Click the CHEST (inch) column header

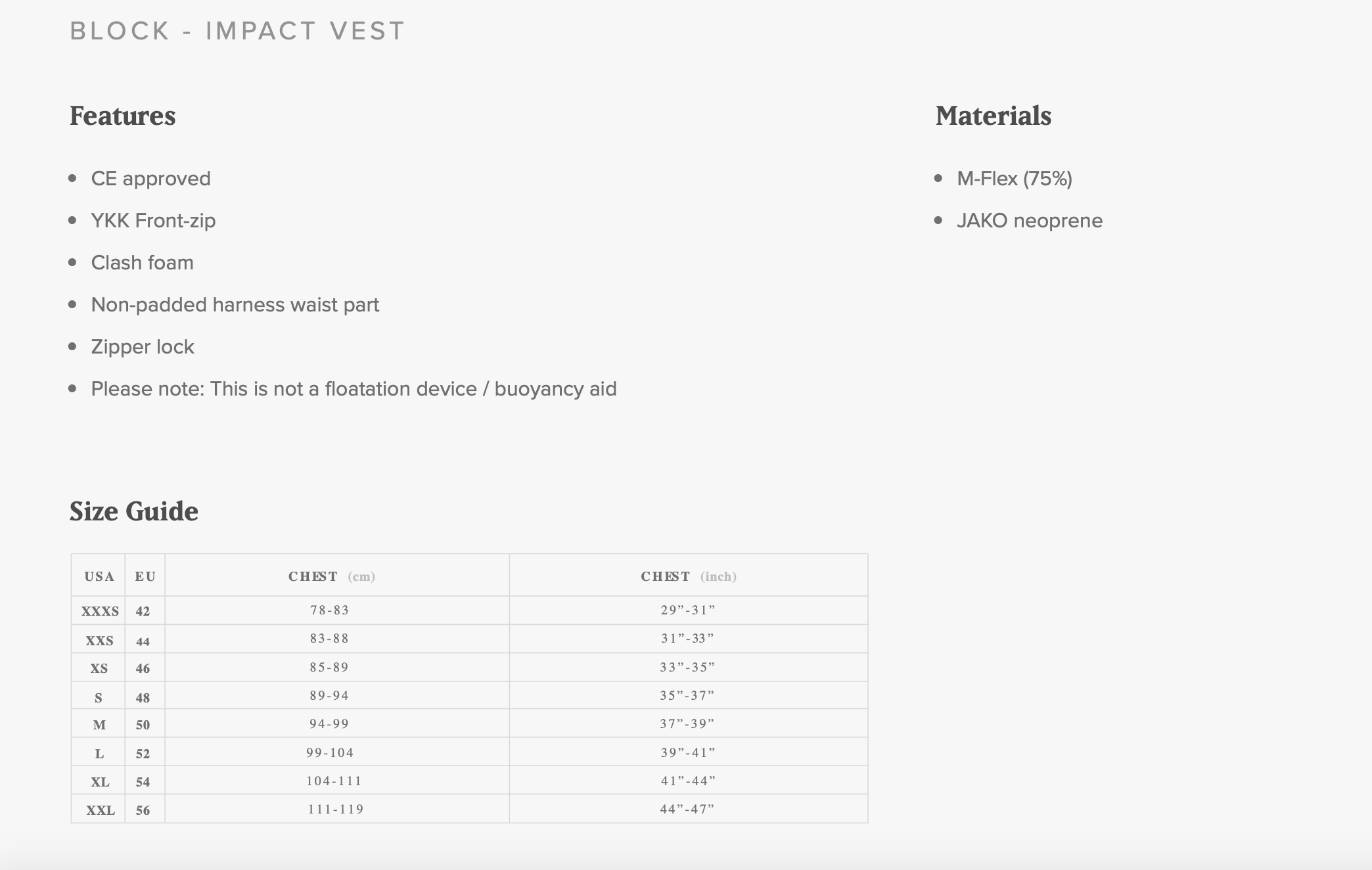[689, 577]
